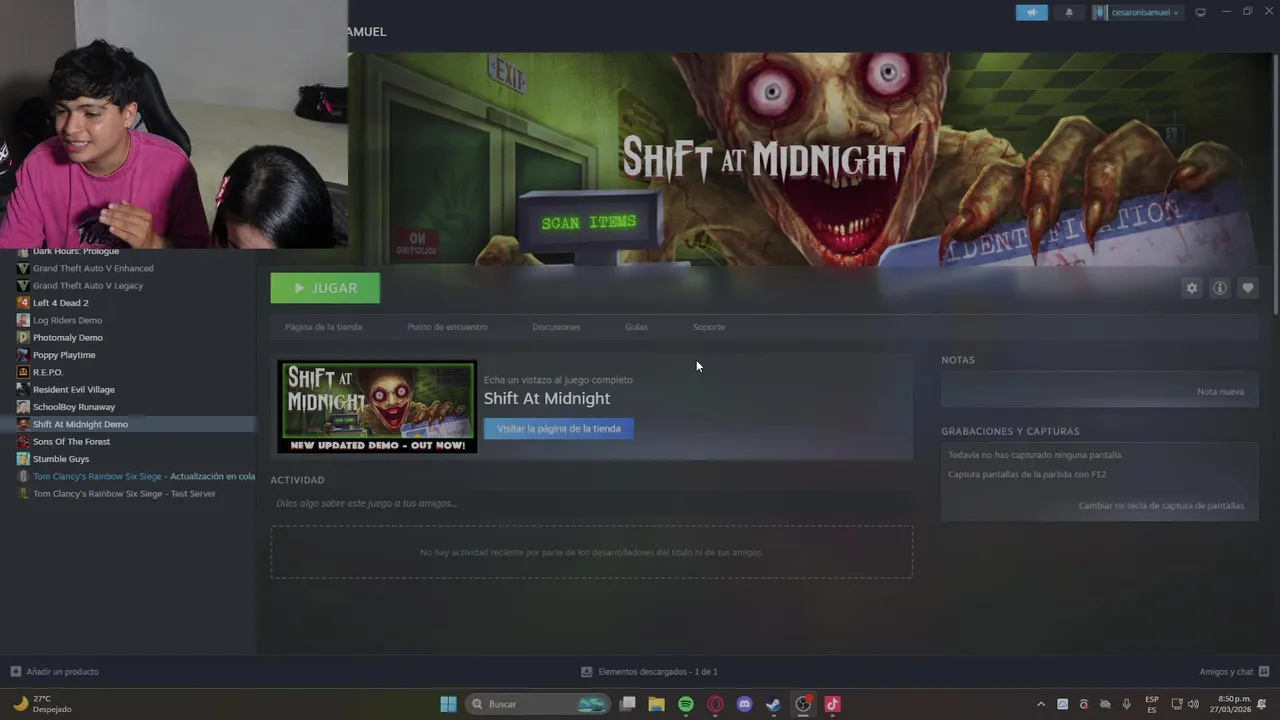
Task: Open Amigos y chat
Action: click(x=1234, y=672)
